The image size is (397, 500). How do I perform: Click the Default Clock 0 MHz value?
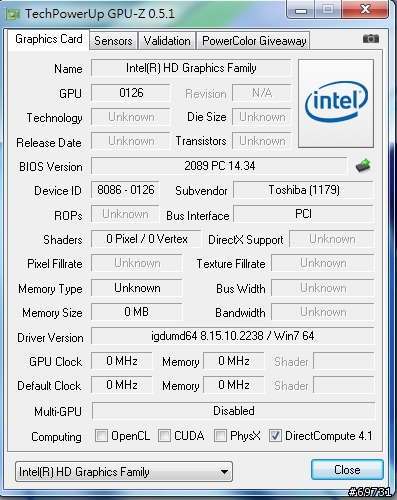click(122, 385)
